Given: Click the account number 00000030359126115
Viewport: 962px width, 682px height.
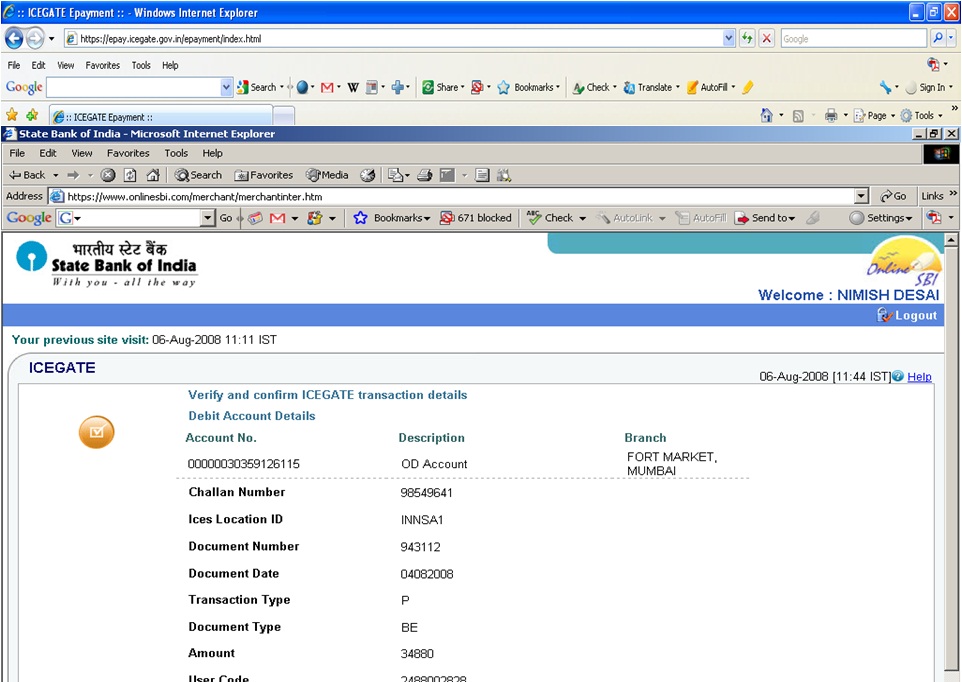Looking at the screenshot, I should (244, 464).
